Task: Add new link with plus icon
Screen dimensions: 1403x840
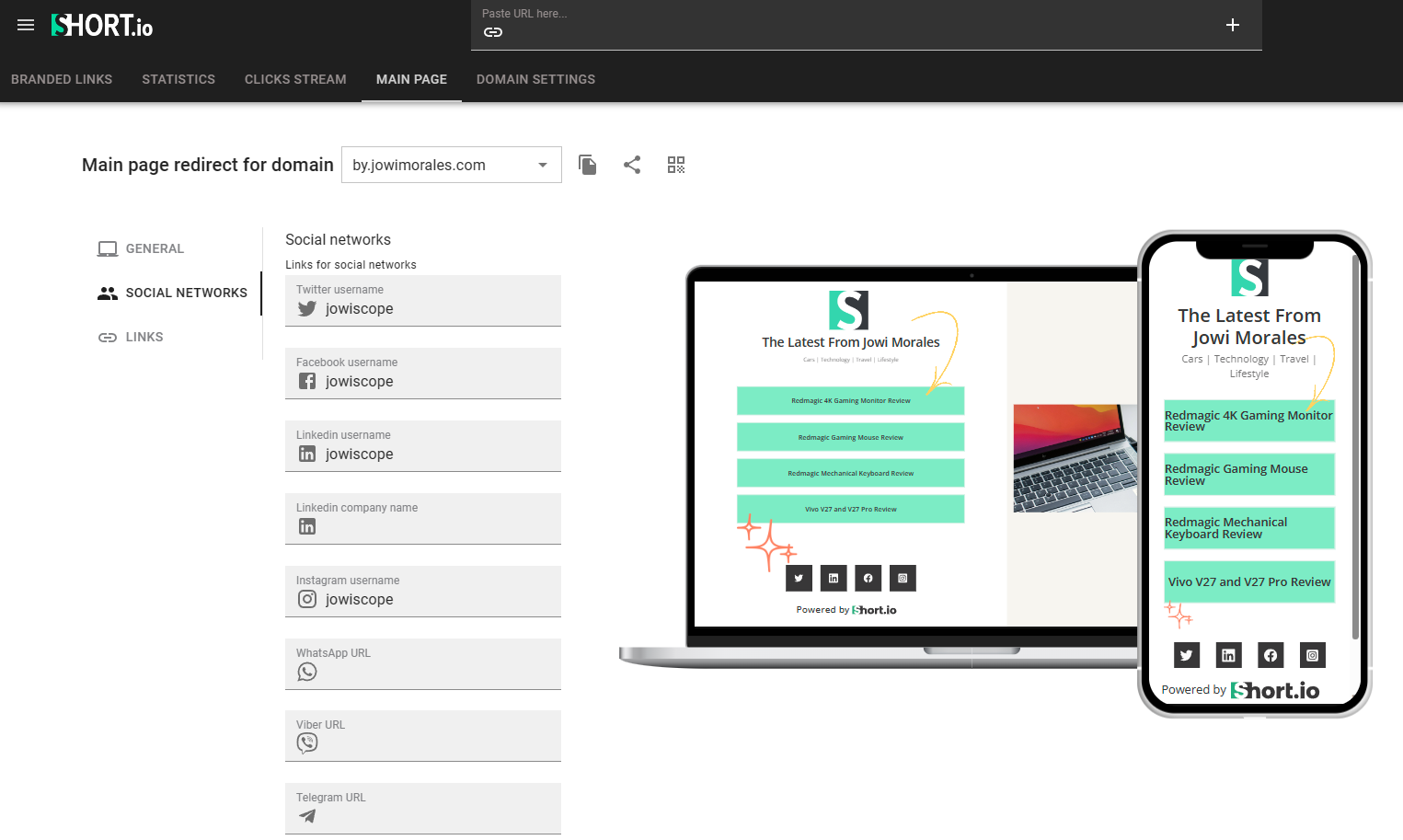Action: coord(1233,25)
